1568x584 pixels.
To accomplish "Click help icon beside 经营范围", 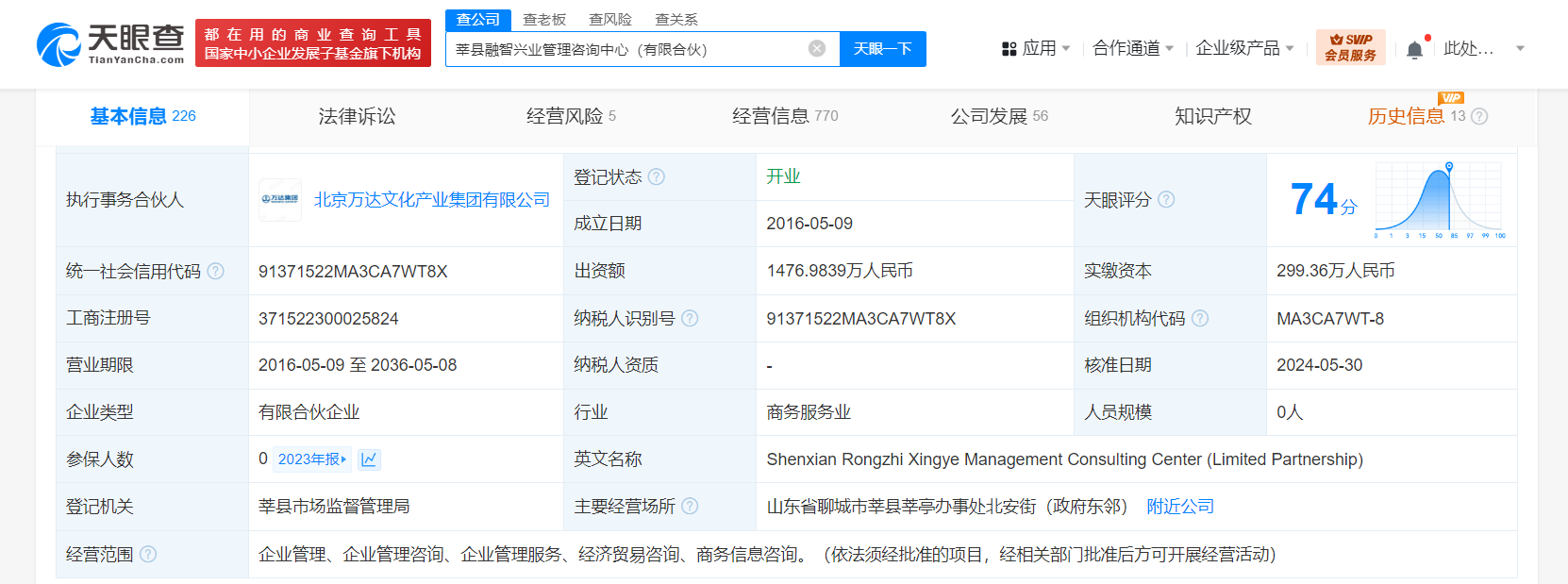I will 148,555.
